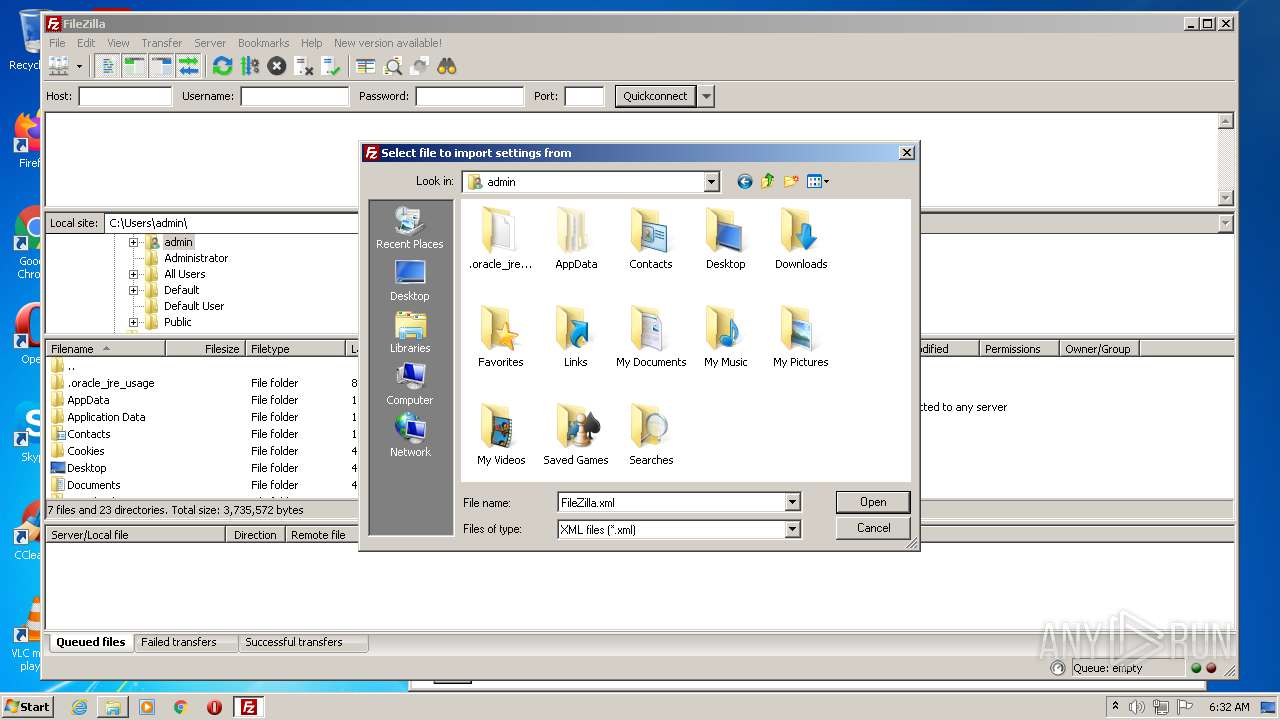The height and width of the screenshot is (720, 1280).
Task: Select Computer in places sidebar
Action: (x=410, y=385)
